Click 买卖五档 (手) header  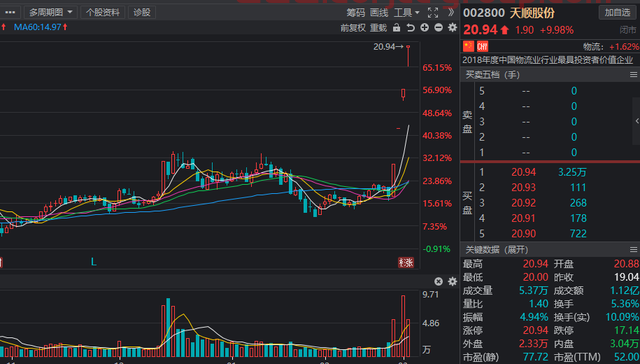[x=493, y=75]
